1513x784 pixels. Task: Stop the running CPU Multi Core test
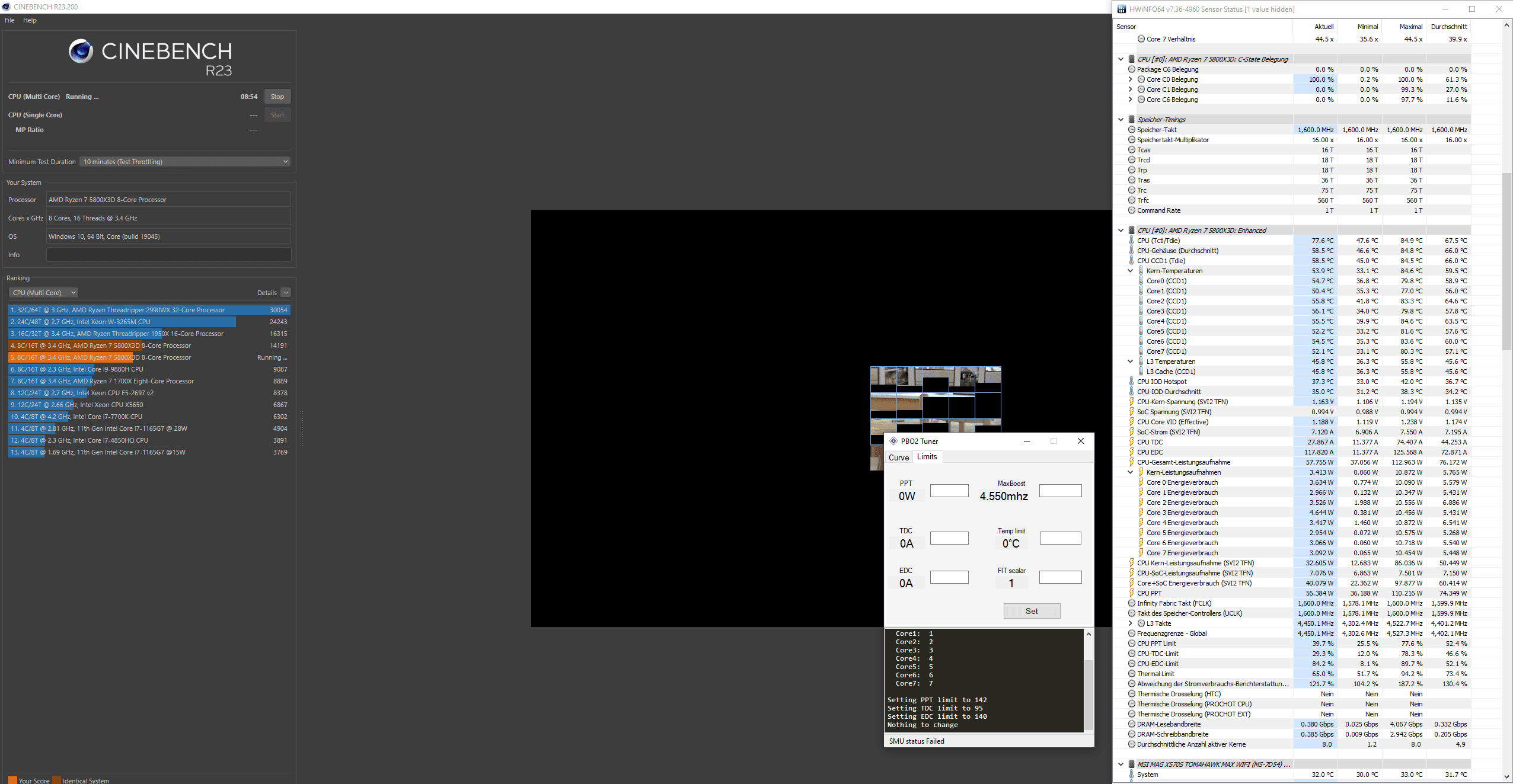point(277,97)
